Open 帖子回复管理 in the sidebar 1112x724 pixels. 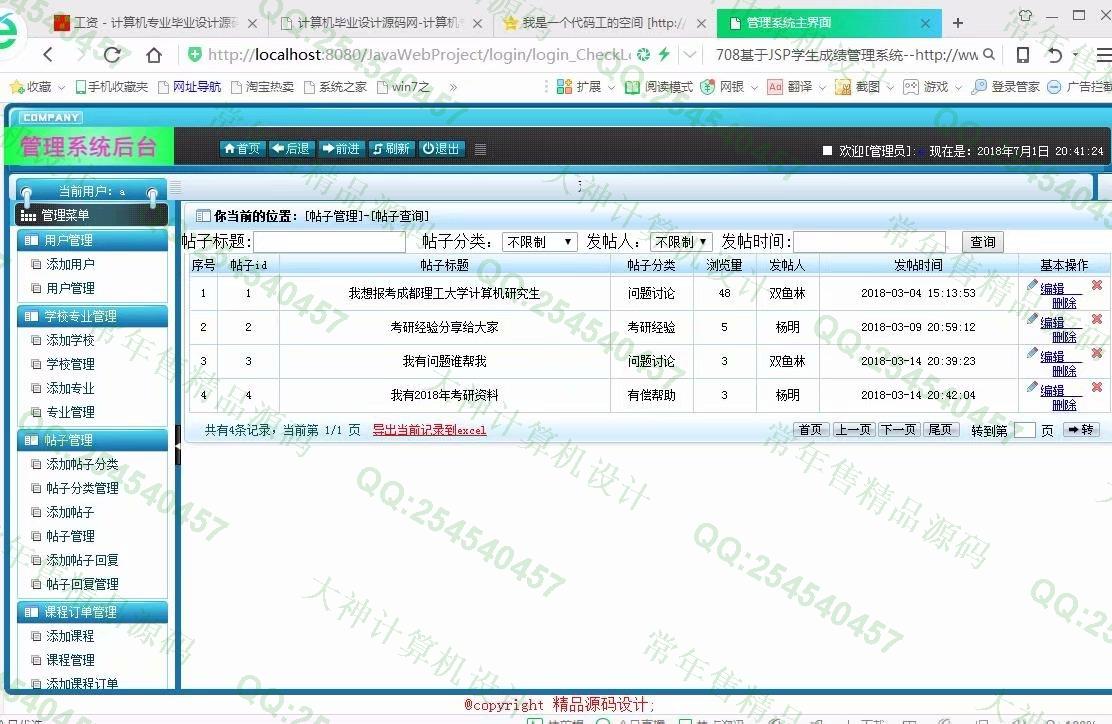tap(82, 584)
